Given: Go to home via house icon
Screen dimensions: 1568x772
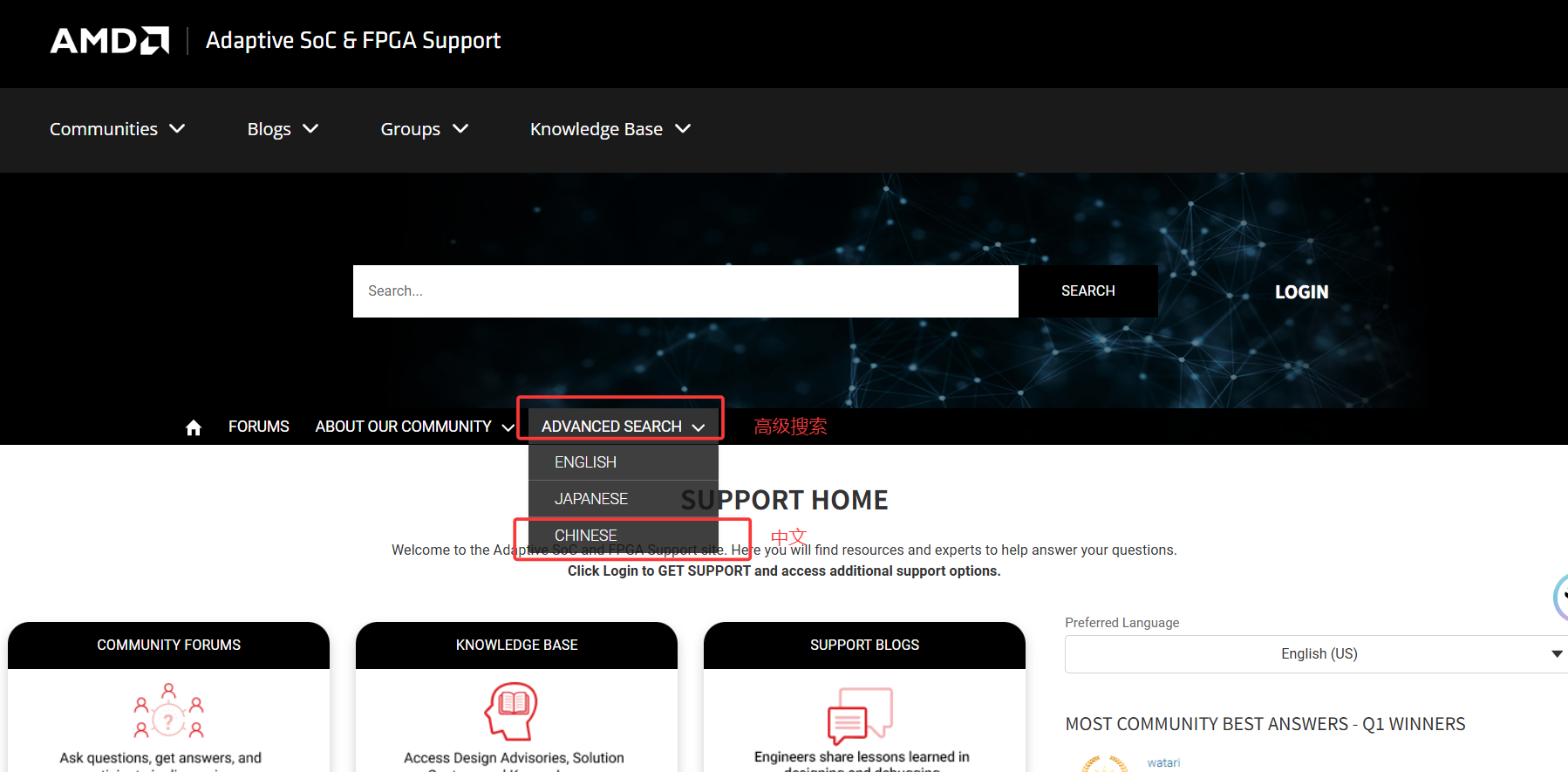Looking at the screenshot, I should 194,427.
